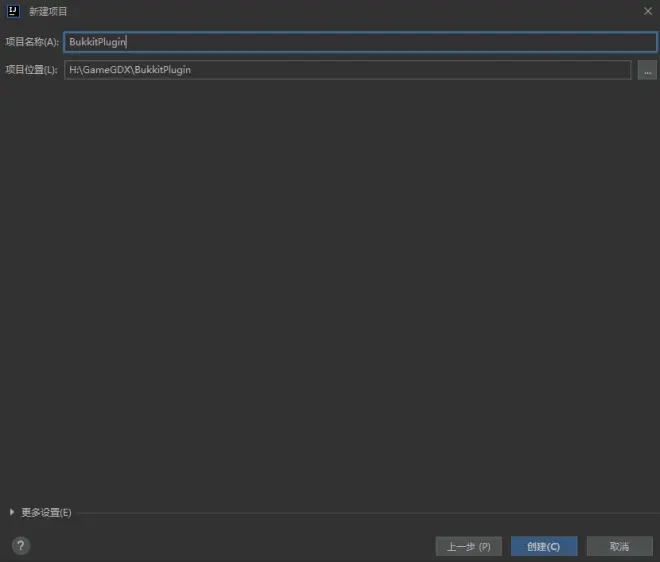The width and height of the screenshot is (660, 562).
Task: Go back with 上一步 (P) button
Action: [x=468, y=546]
